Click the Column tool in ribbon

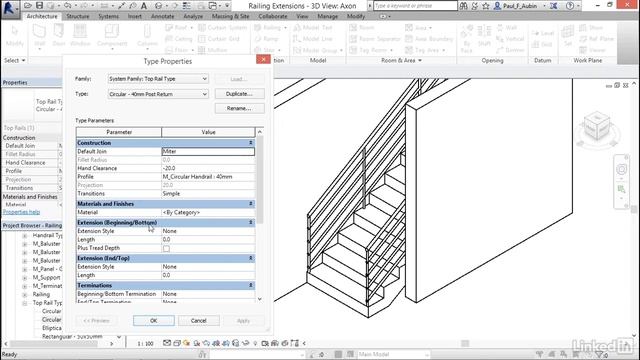[147, 36]
